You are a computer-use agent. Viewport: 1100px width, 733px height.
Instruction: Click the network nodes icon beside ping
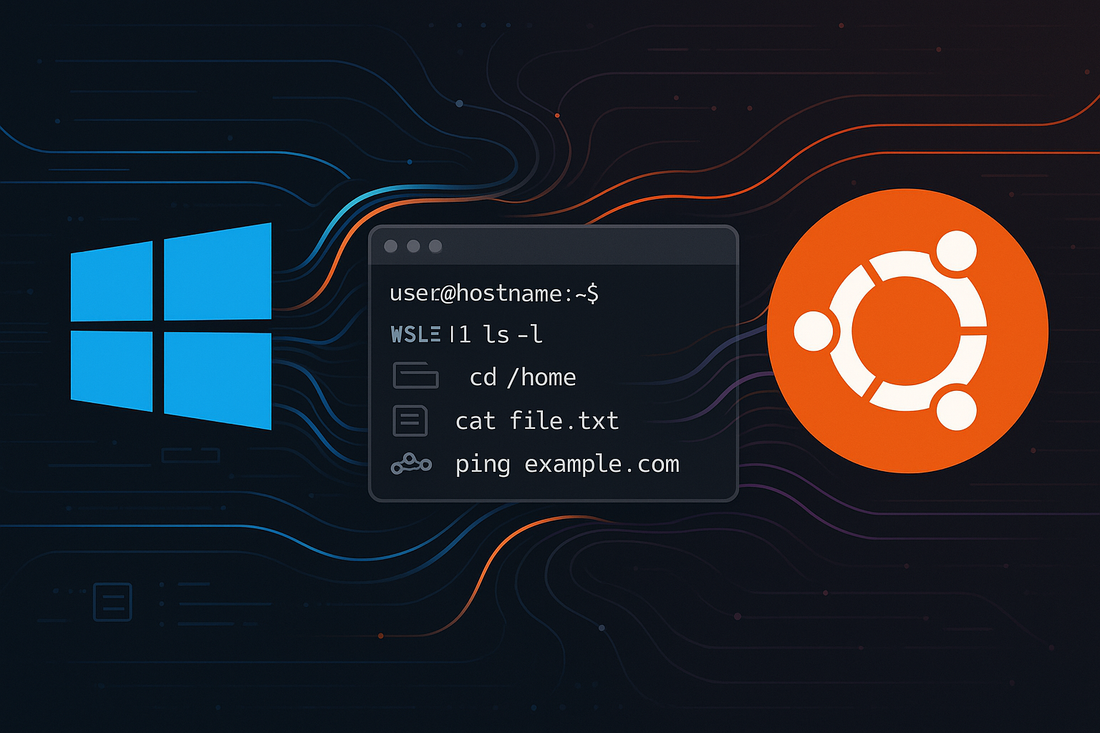[411, 465]
